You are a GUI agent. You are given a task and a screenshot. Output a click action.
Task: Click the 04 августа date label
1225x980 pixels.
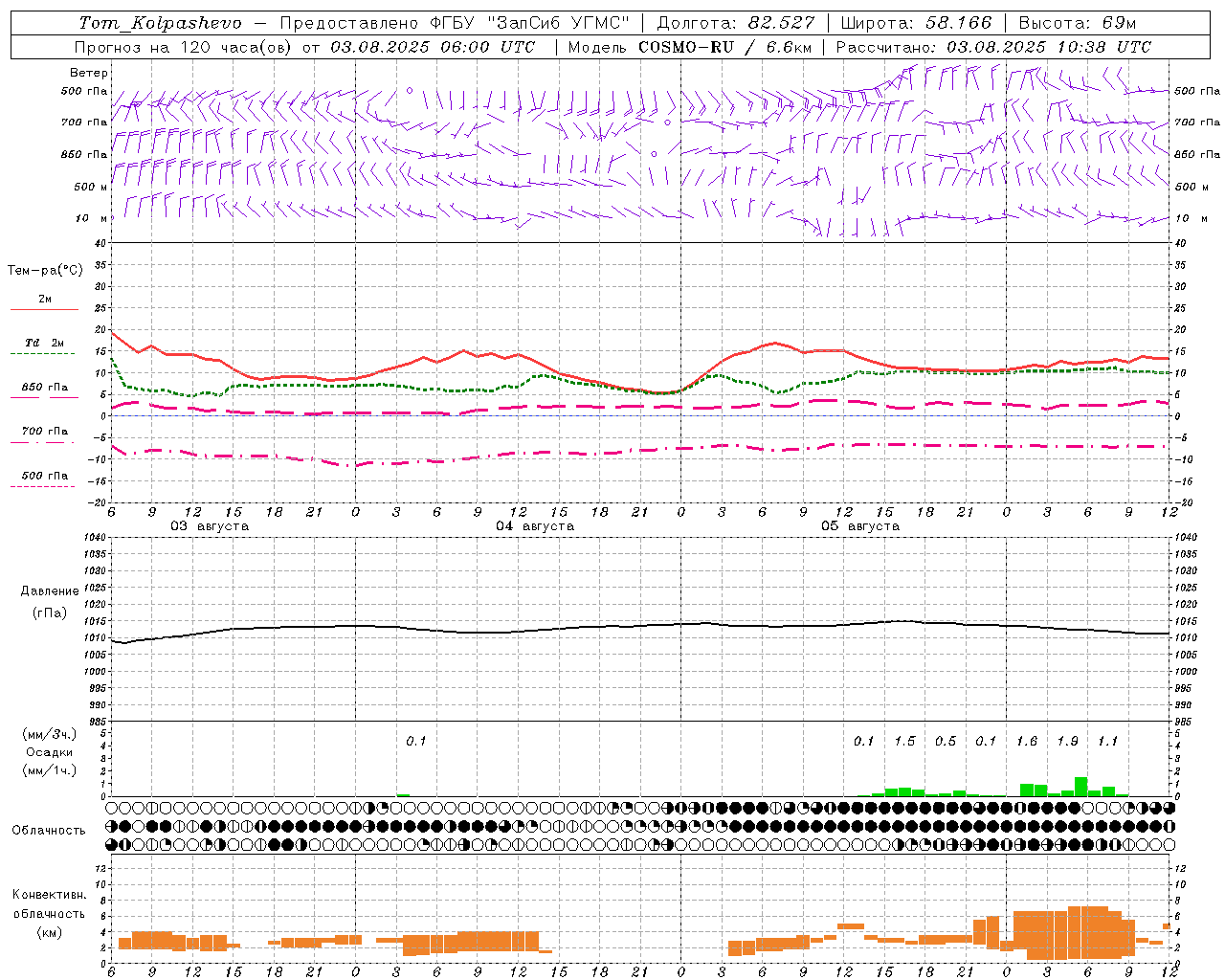[535, 526]
